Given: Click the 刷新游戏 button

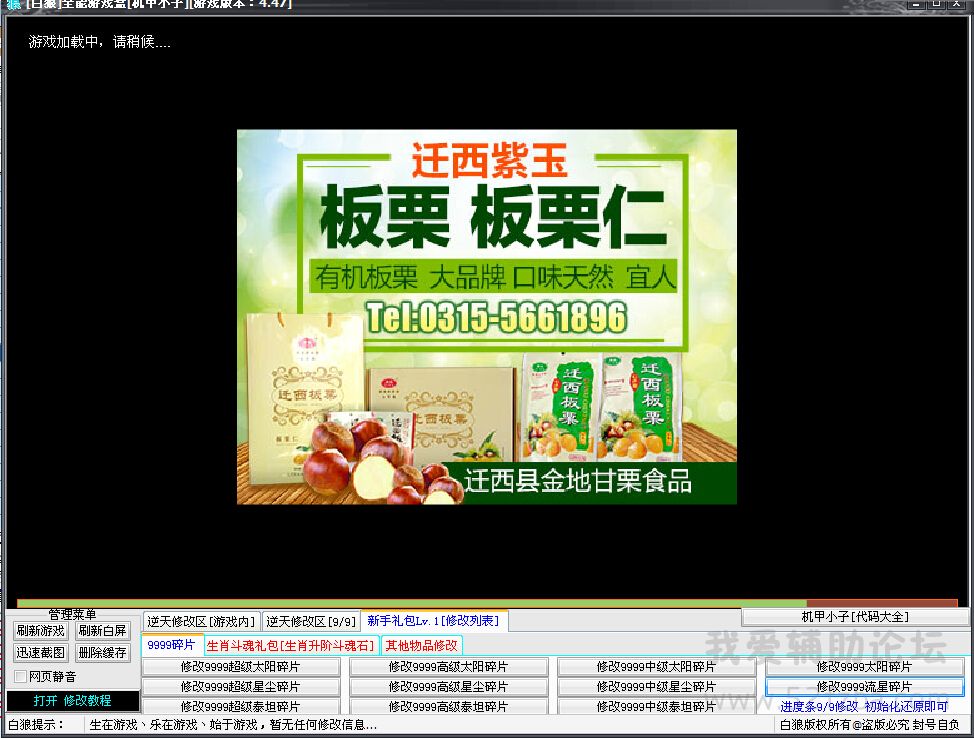Looking at the screenshot, I should click(41, 631).
